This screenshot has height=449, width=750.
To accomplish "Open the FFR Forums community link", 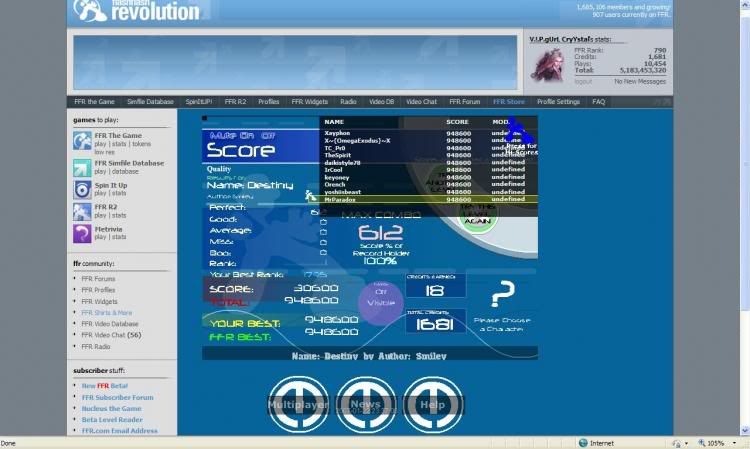I will point(98,279).
